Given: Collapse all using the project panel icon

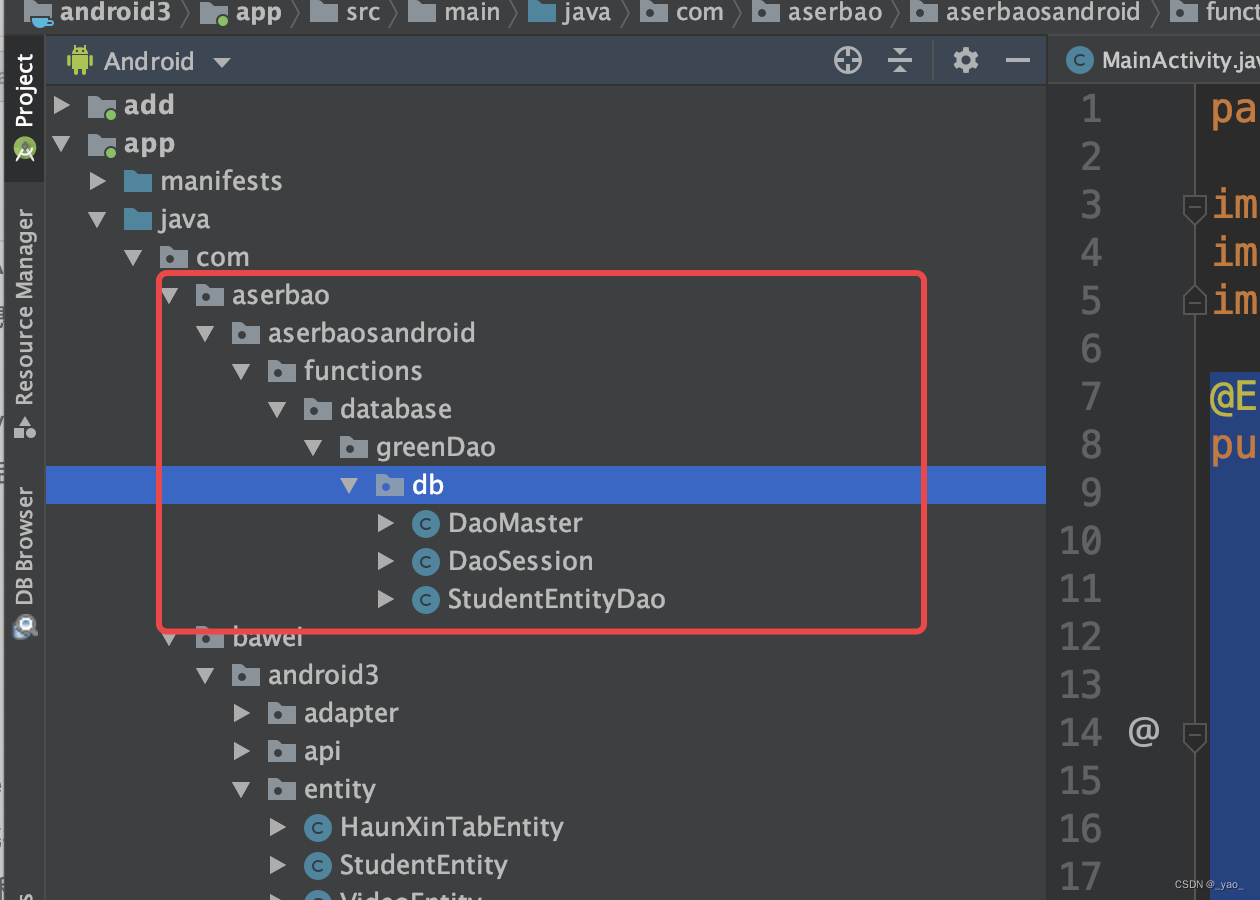Looking at the screenshot, I should click(900, 61).
